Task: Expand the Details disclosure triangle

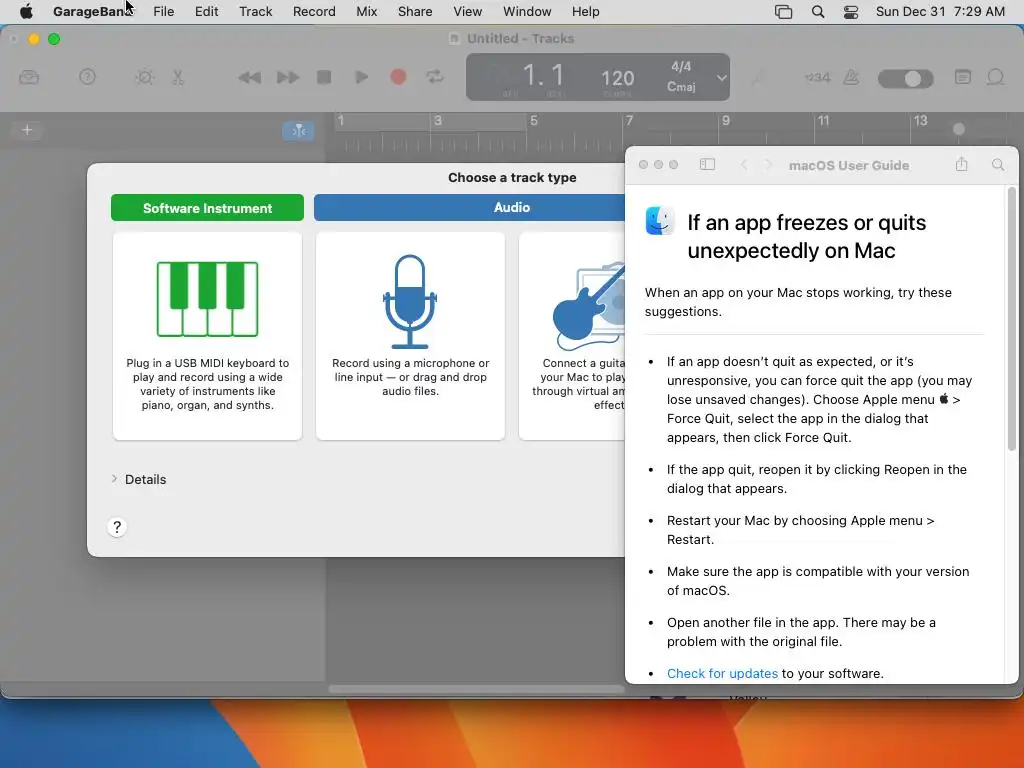Action: tap(114, 479)
